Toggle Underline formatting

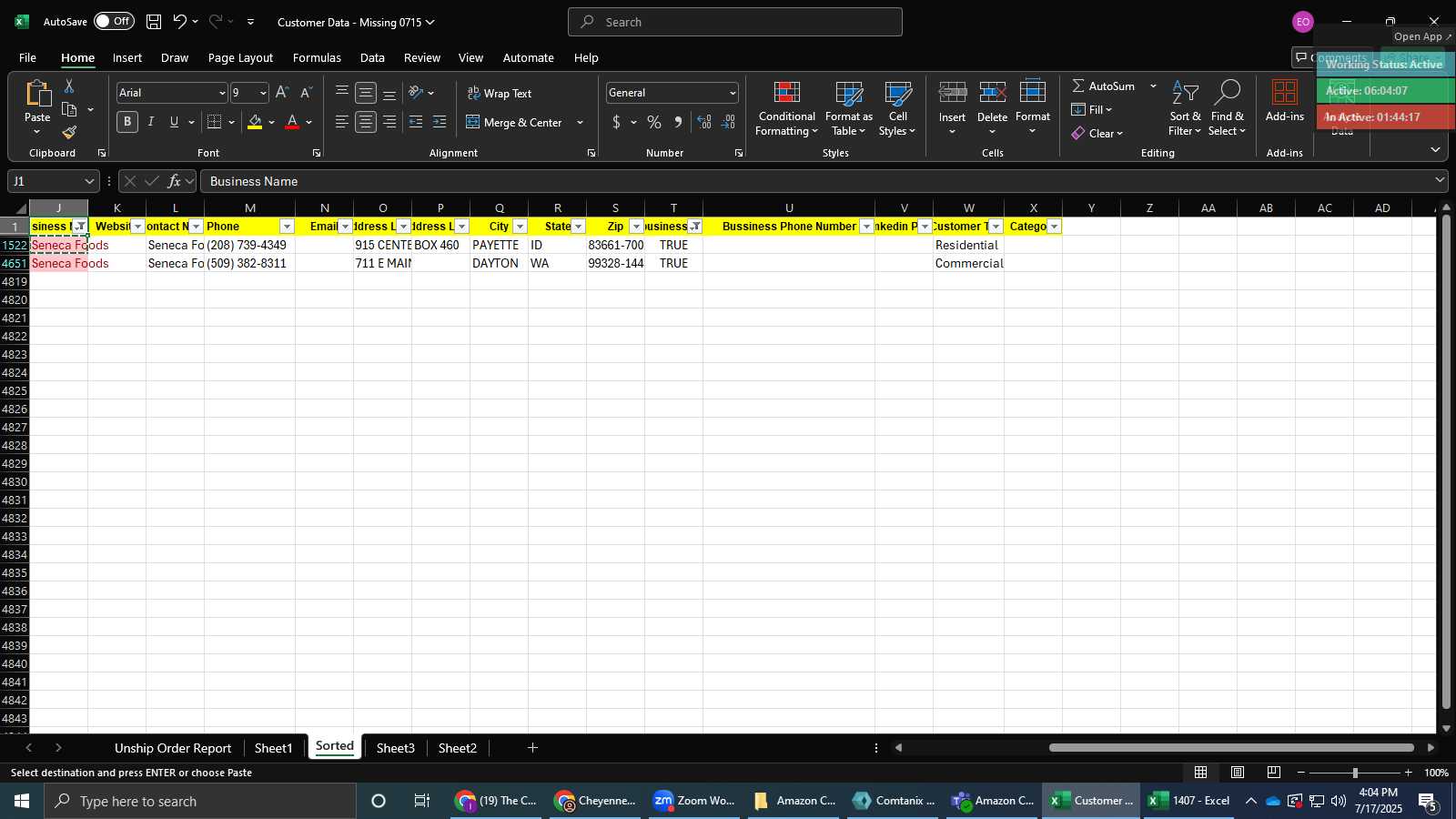point(174,122)
